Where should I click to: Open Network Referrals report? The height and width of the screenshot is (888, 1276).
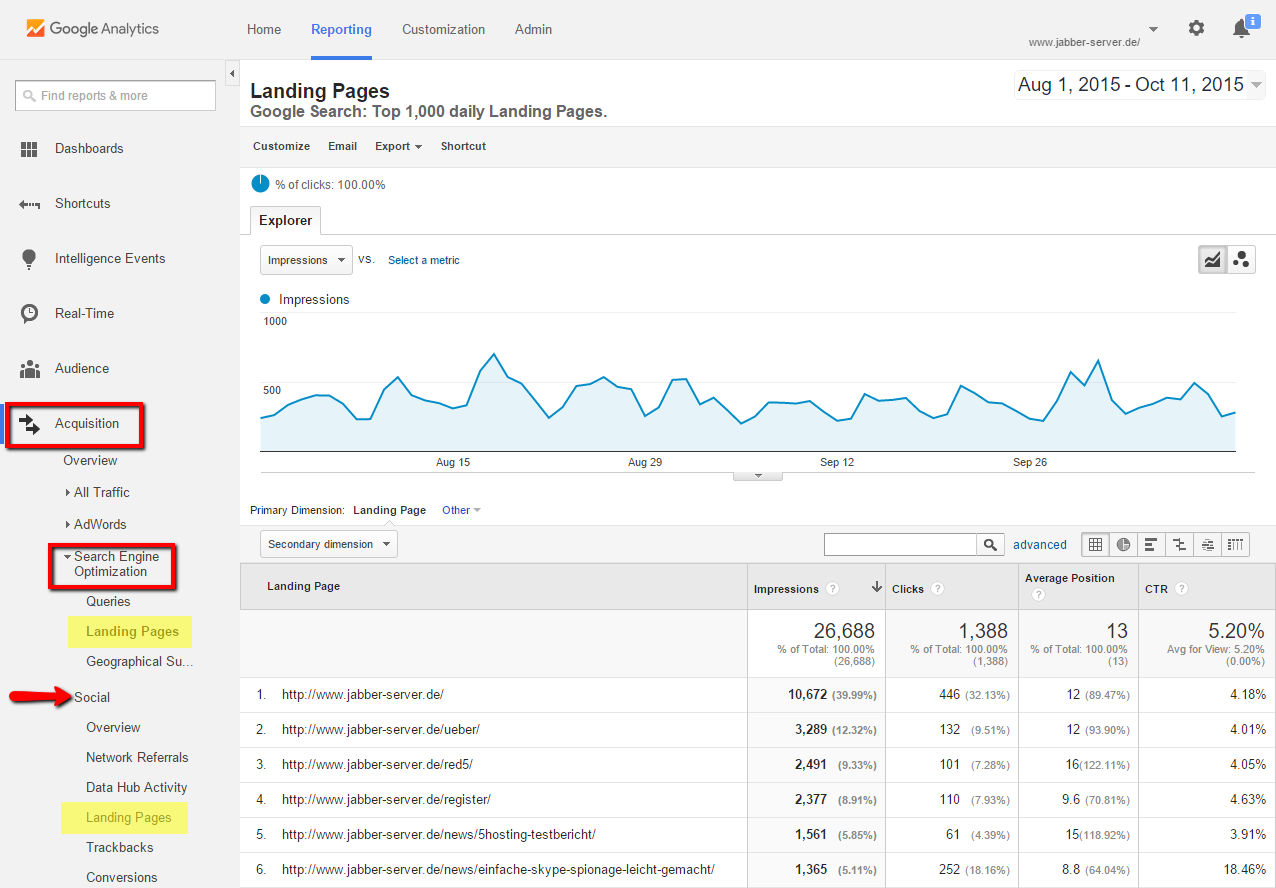137,757
